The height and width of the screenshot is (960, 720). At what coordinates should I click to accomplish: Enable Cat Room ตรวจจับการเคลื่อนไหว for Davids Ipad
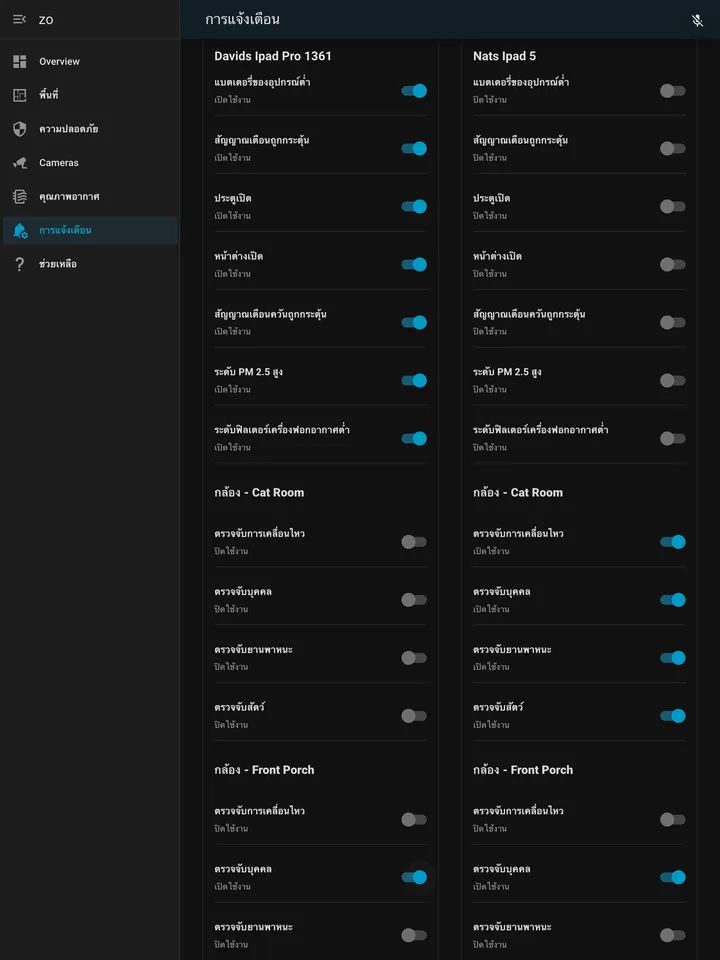[414, 542]
